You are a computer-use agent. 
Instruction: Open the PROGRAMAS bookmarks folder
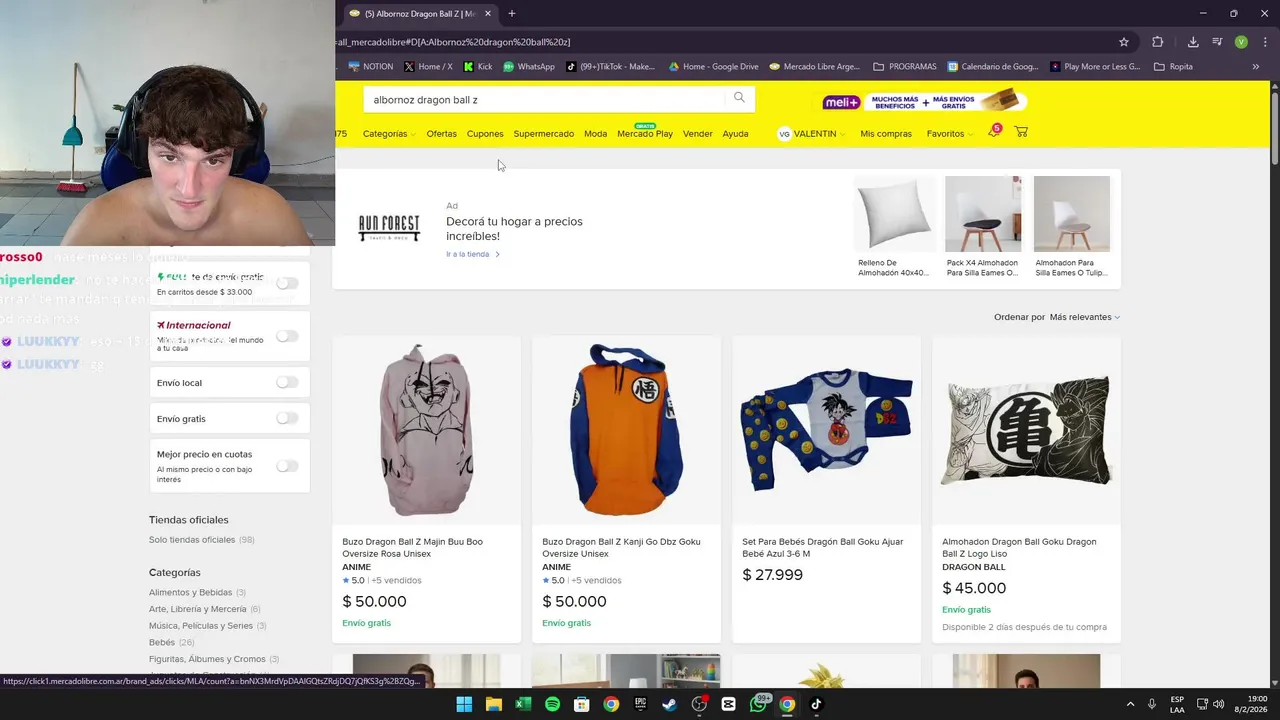point(905,67)
